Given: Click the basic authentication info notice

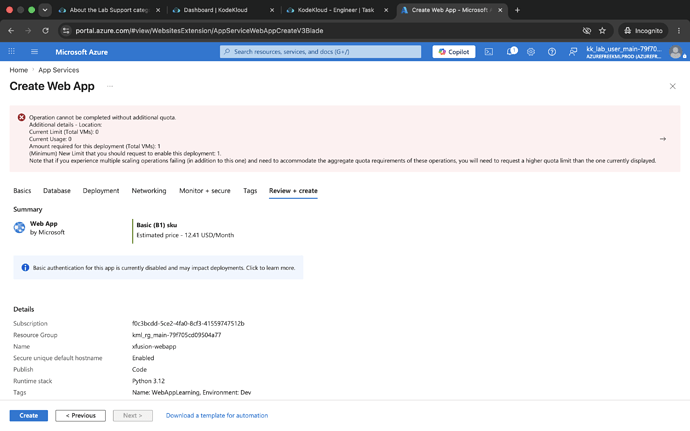Looking at the screenshot, I should click(158, 267).
